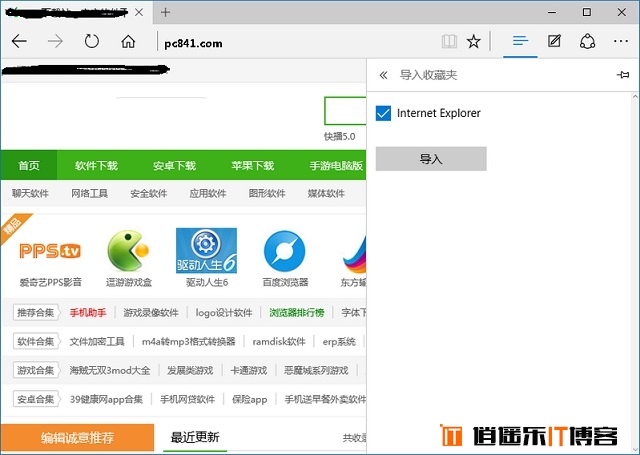Open 手机助手 link

pos(88,313)
